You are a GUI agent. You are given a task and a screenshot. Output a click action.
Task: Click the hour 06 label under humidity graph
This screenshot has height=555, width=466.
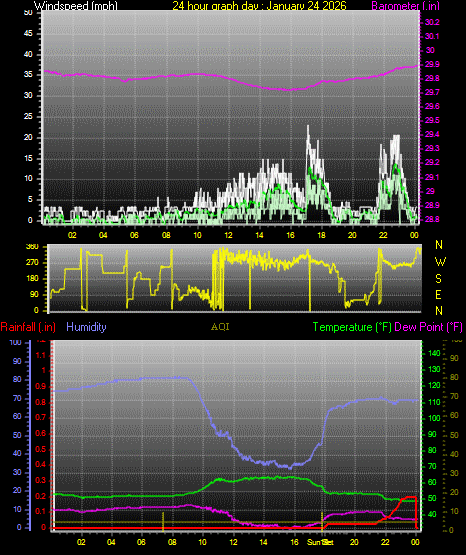click(141, 542)
